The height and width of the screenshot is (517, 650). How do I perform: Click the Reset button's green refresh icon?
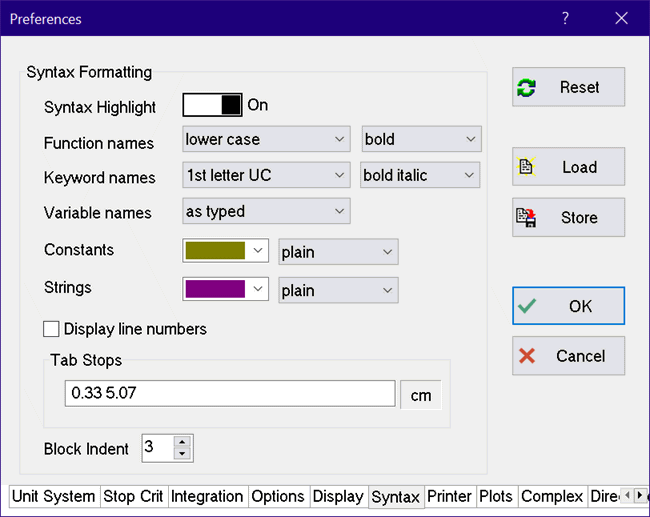526,88
